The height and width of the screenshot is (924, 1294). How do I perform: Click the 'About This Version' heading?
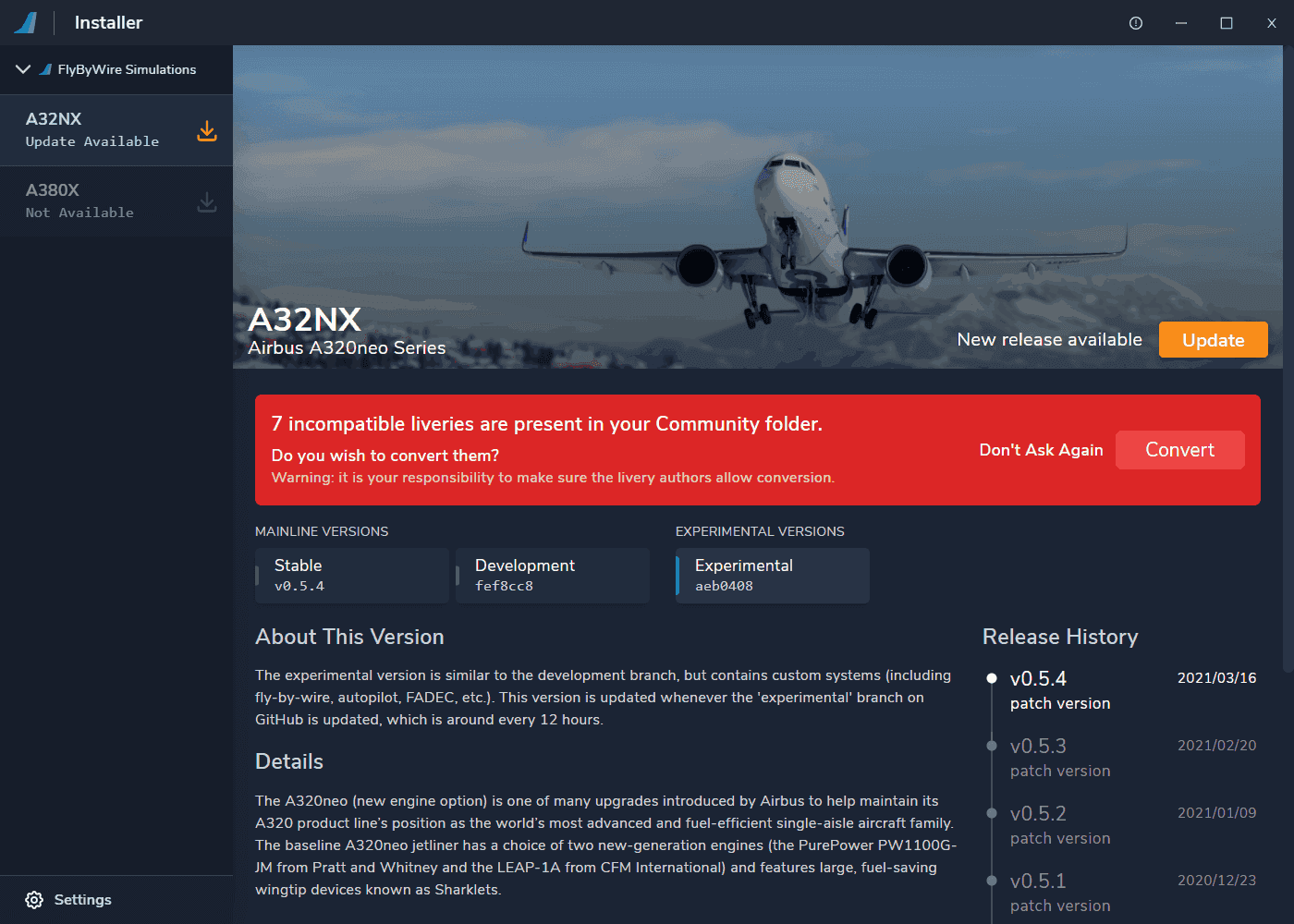pos(349,637)
